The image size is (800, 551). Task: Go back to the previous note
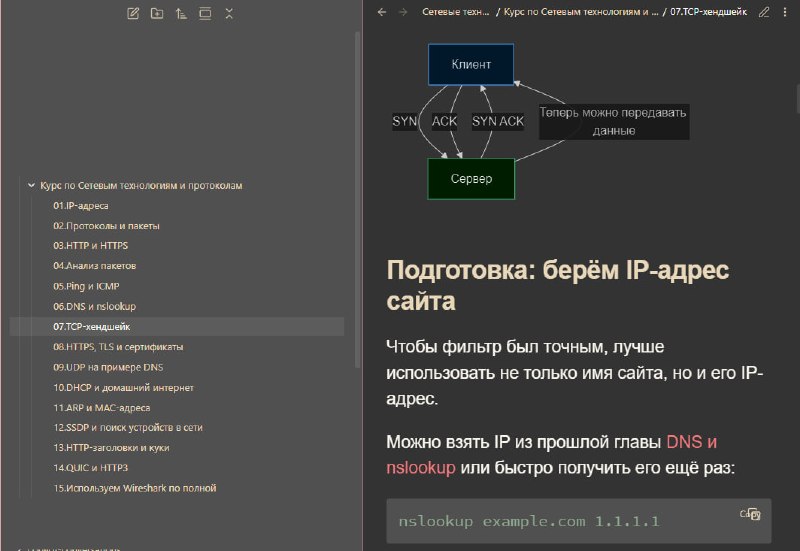pyautogui.click(x=382, y=12)
